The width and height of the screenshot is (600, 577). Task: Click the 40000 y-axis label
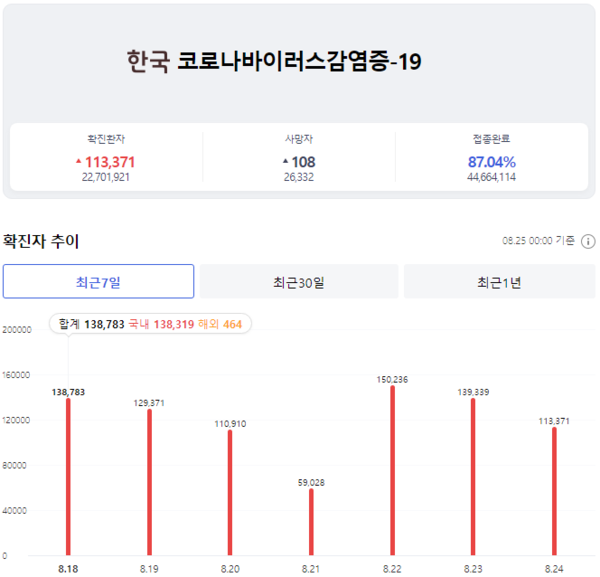(15, 511)
